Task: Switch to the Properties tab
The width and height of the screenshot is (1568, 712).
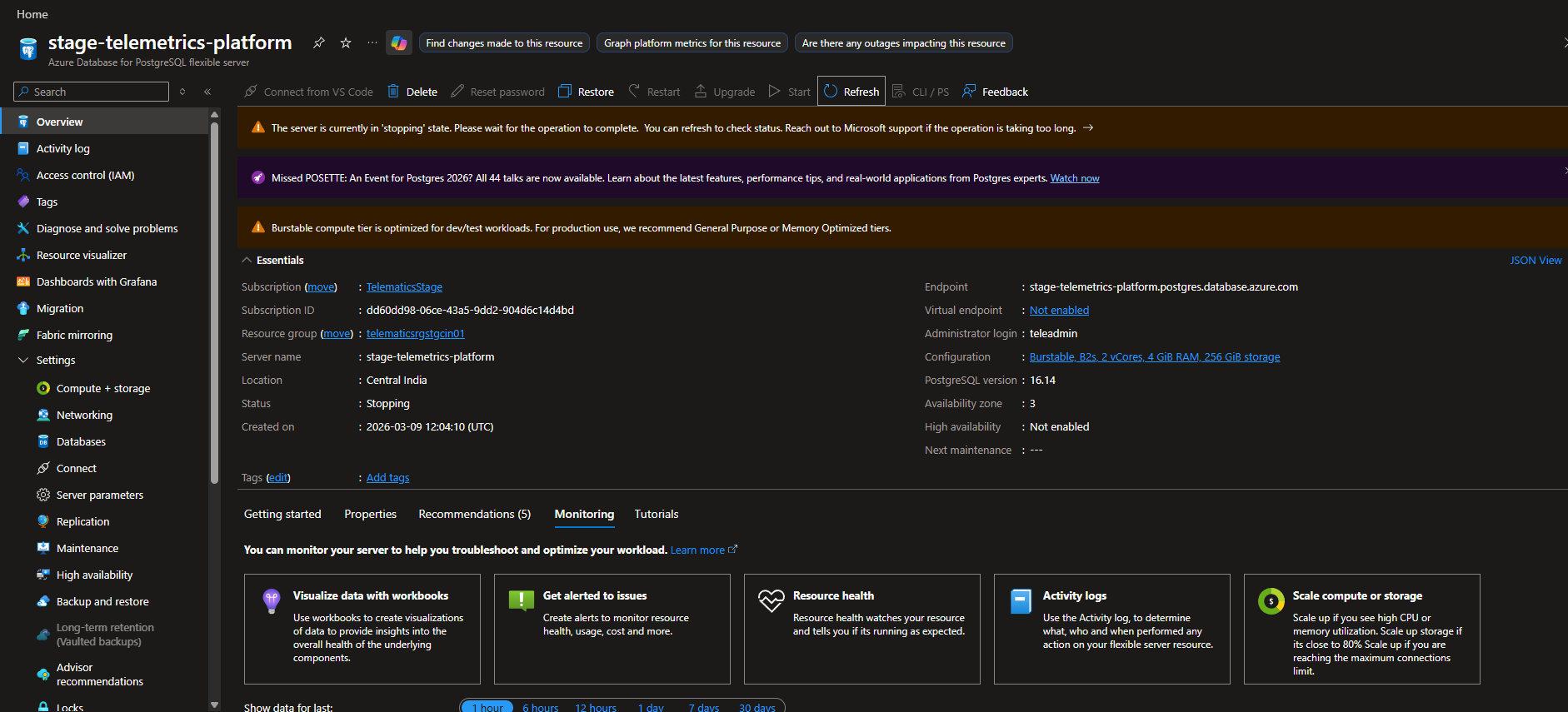Action: click(x=371, y=514)
